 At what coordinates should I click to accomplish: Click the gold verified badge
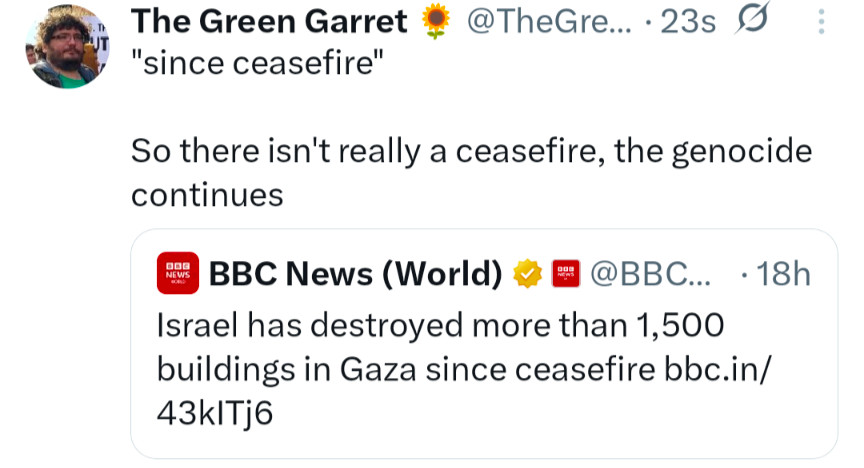click(527, 273)
